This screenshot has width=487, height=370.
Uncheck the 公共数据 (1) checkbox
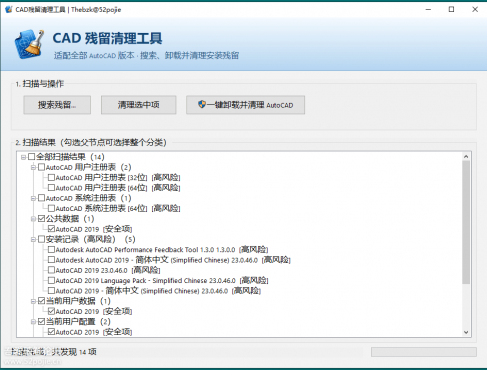(41, 219)
